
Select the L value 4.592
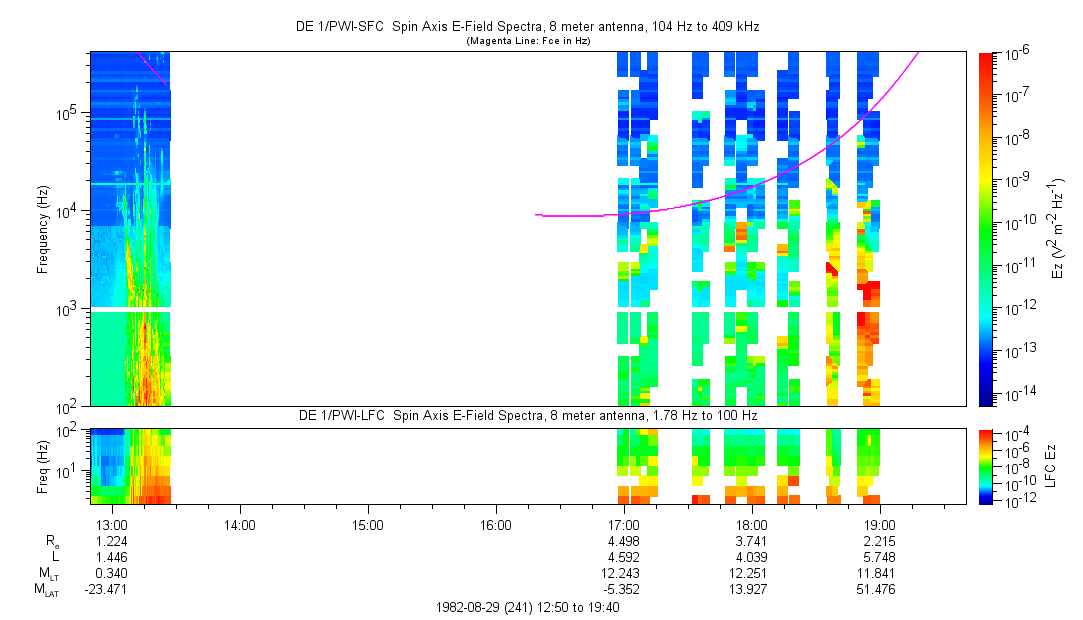click(624, 557)
